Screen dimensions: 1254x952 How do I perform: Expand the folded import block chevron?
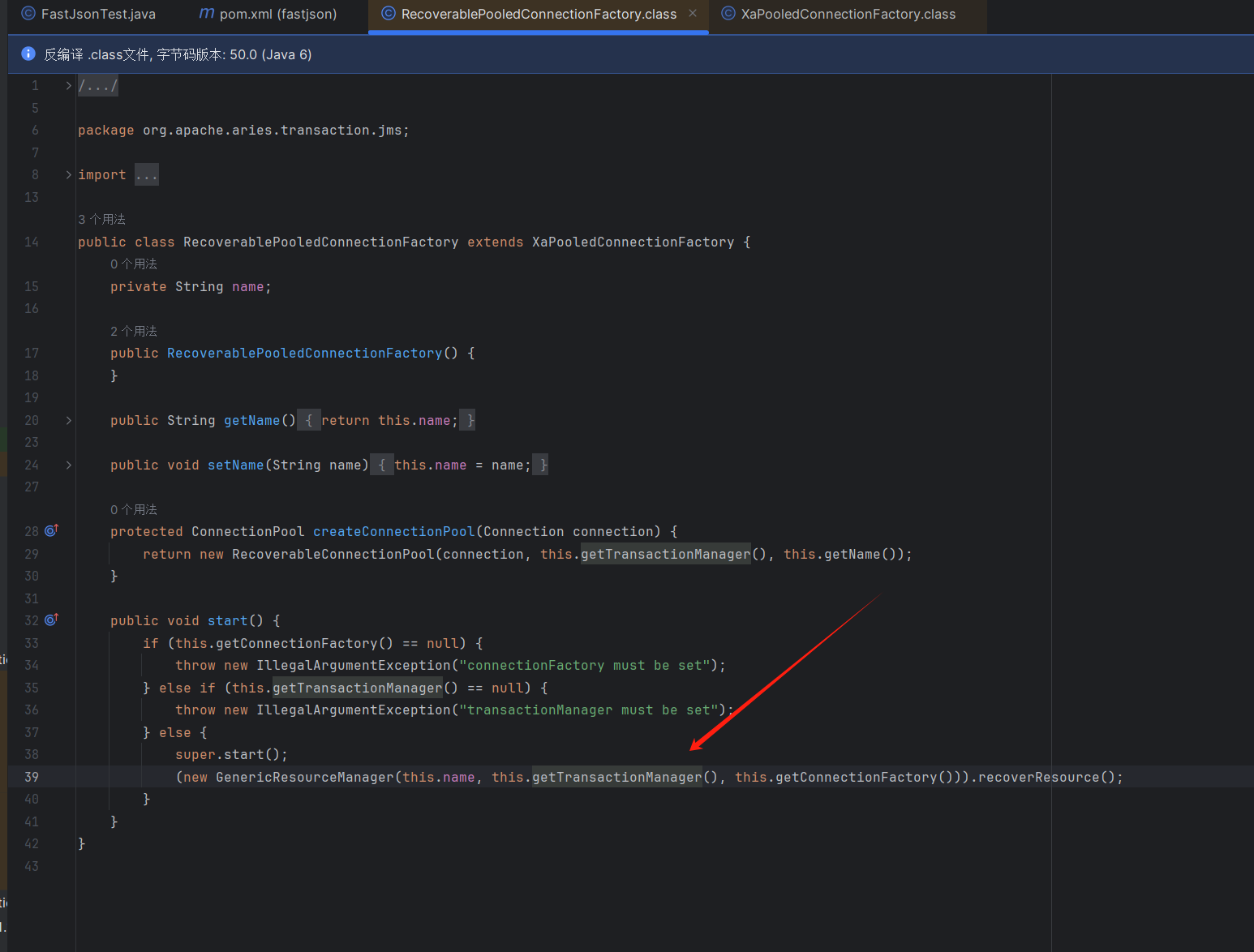pyautogui.click(x=69, y=174)
